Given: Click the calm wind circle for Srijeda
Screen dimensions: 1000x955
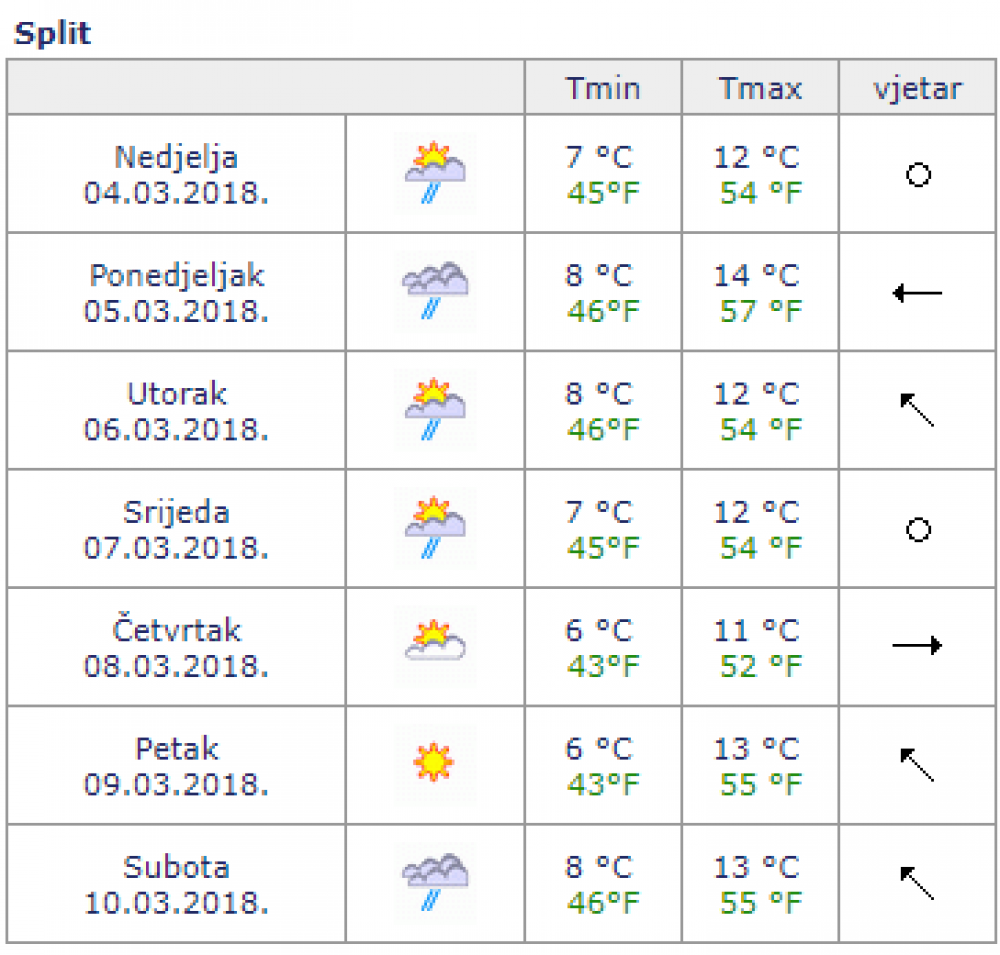Looking at the screenshot, I should point(918,529).
